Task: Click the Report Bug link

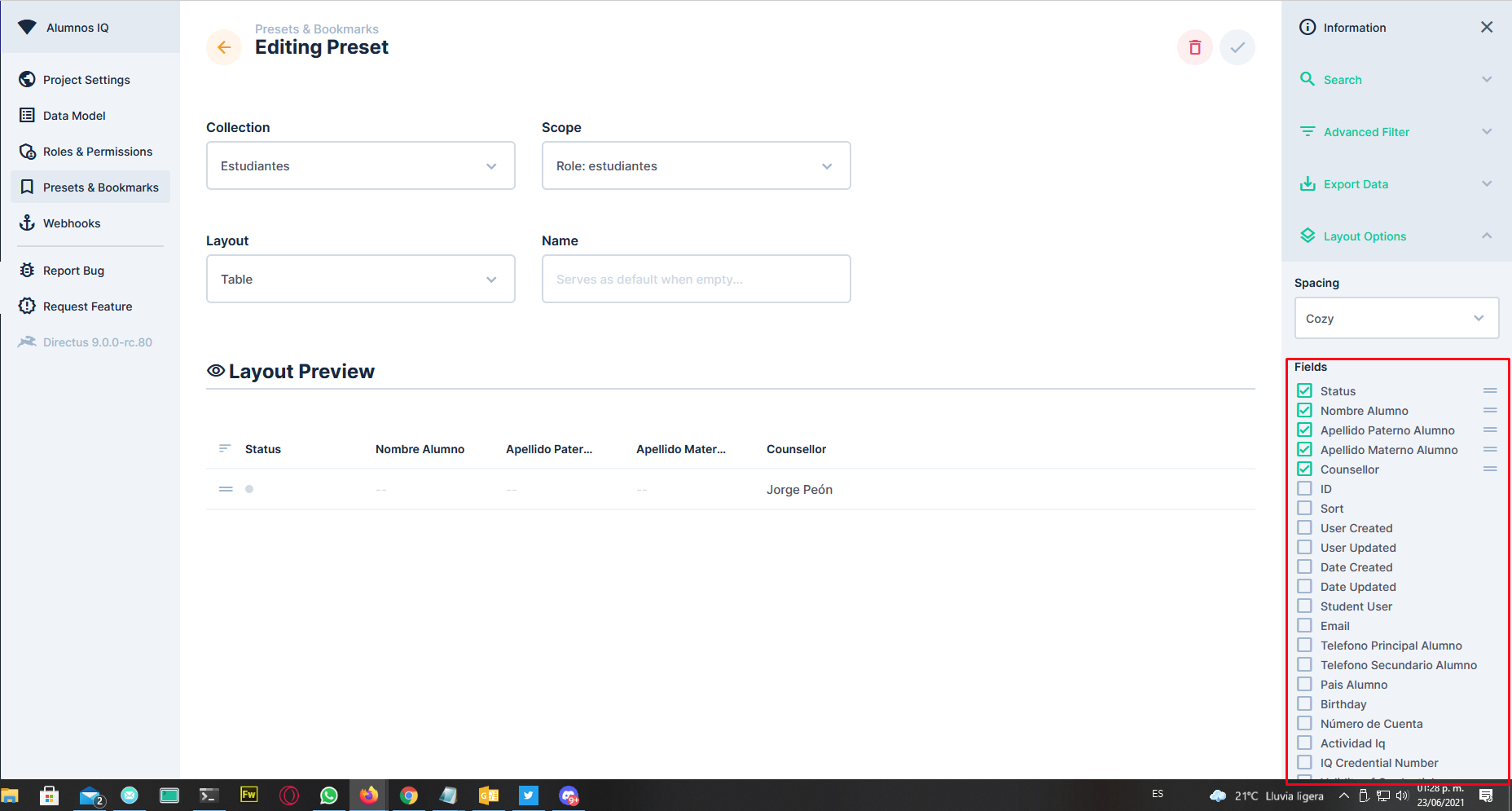Action: point(90,270)
